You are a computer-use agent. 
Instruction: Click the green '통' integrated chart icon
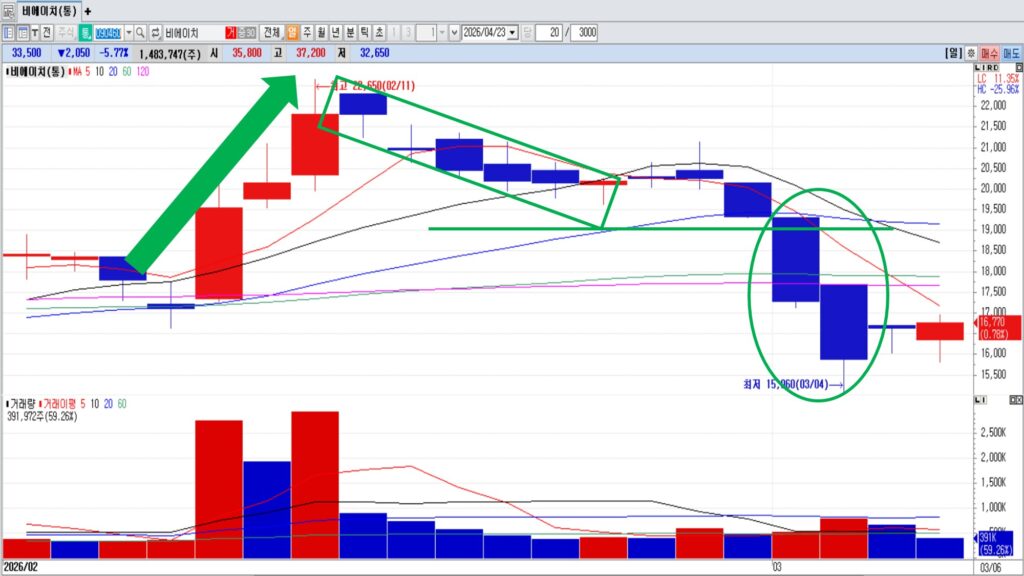pyautogui.click(x=86, y=32)
